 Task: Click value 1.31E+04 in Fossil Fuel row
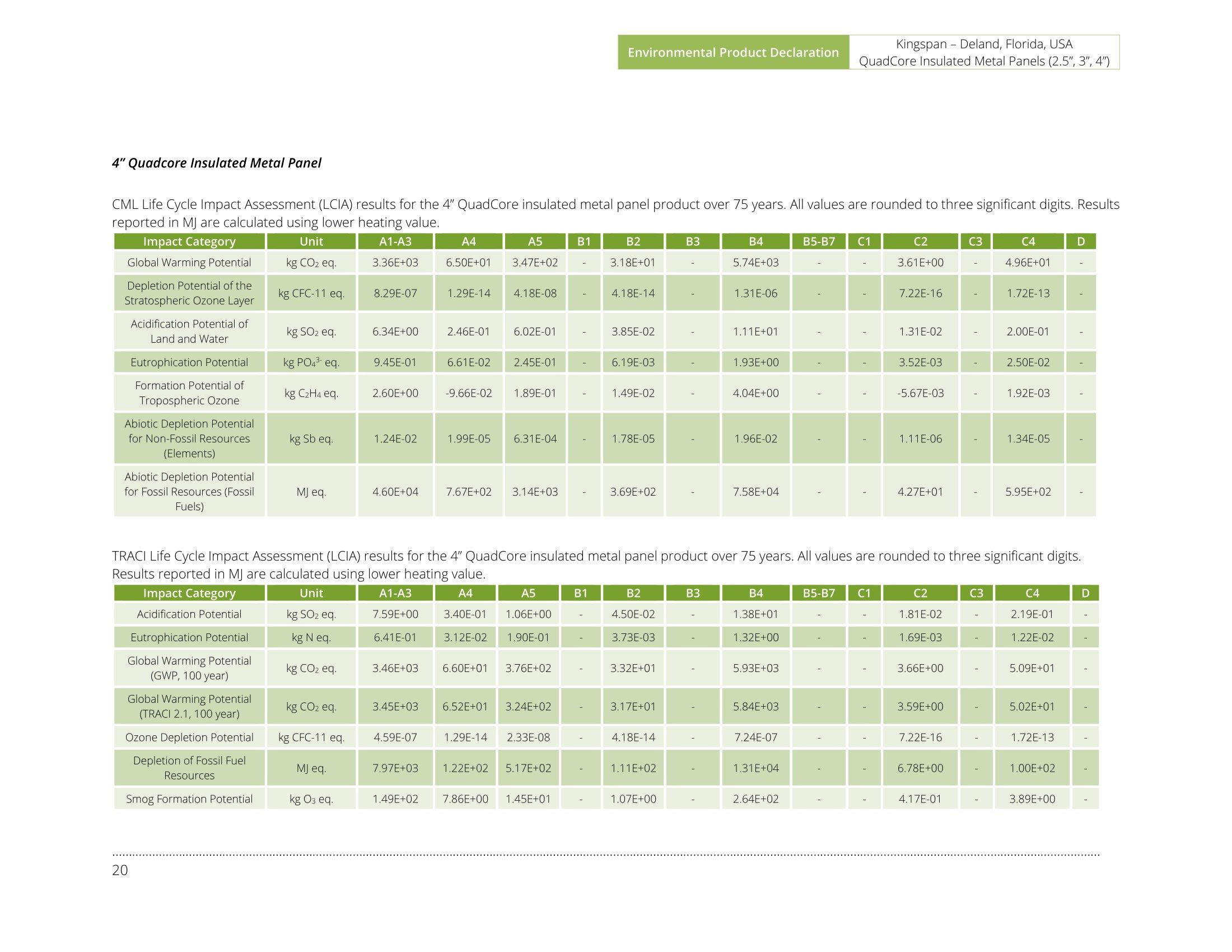(x=756, y=768)
